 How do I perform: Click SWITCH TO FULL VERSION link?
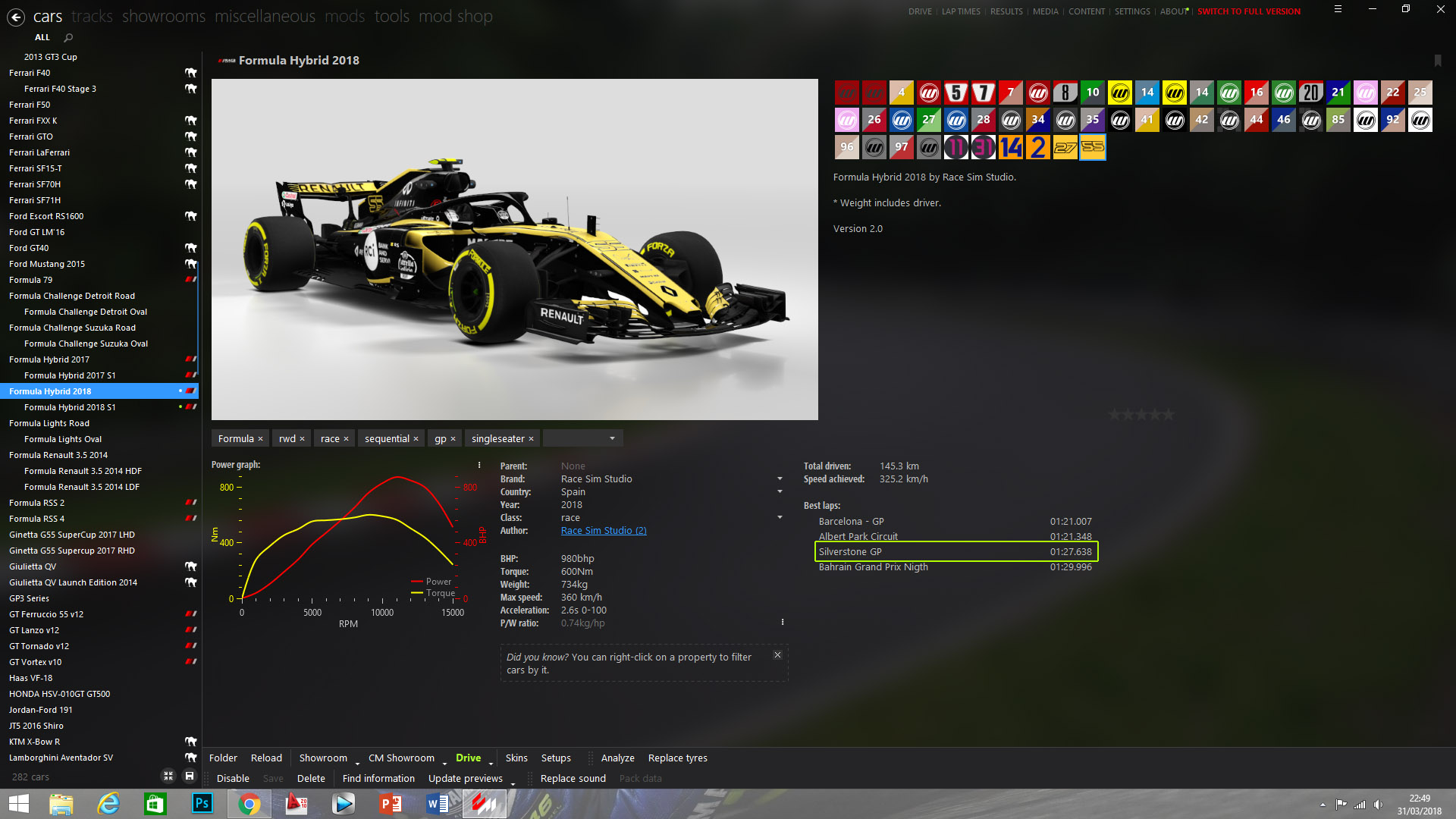[1249, 11]
